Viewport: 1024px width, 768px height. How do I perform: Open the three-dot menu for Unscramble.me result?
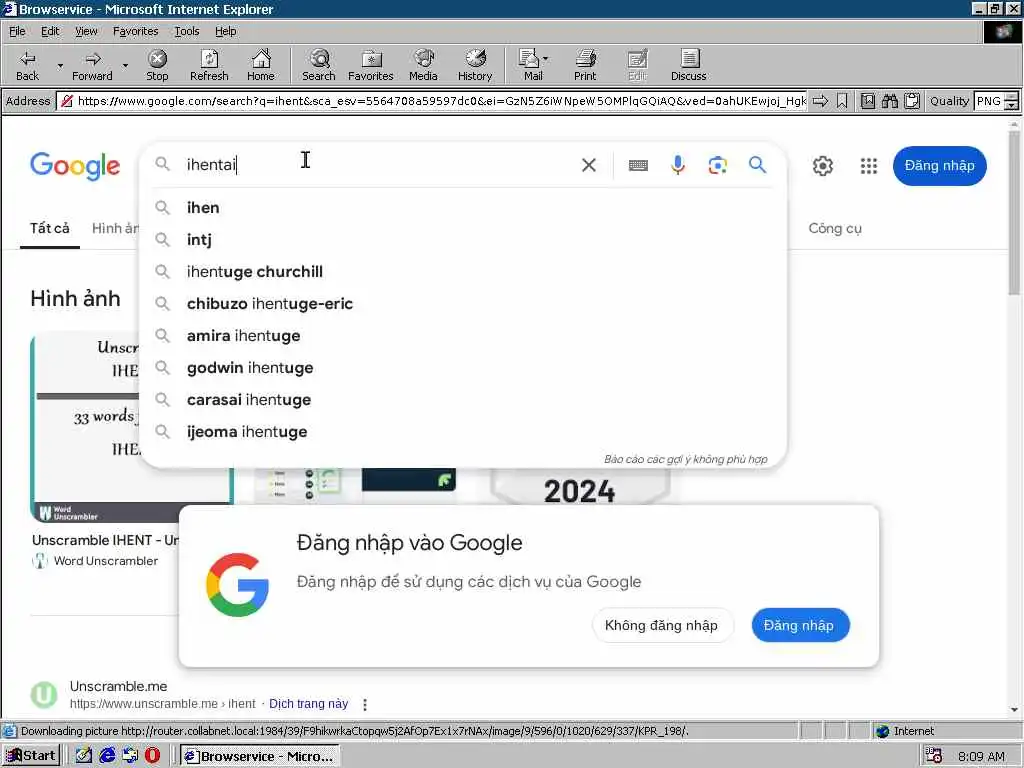(364, 705)
